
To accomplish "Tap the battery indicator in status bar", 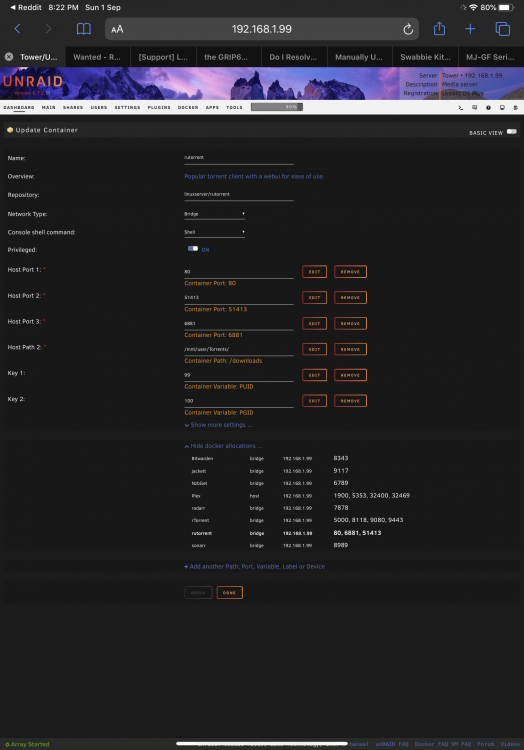I will pos(505,7).
